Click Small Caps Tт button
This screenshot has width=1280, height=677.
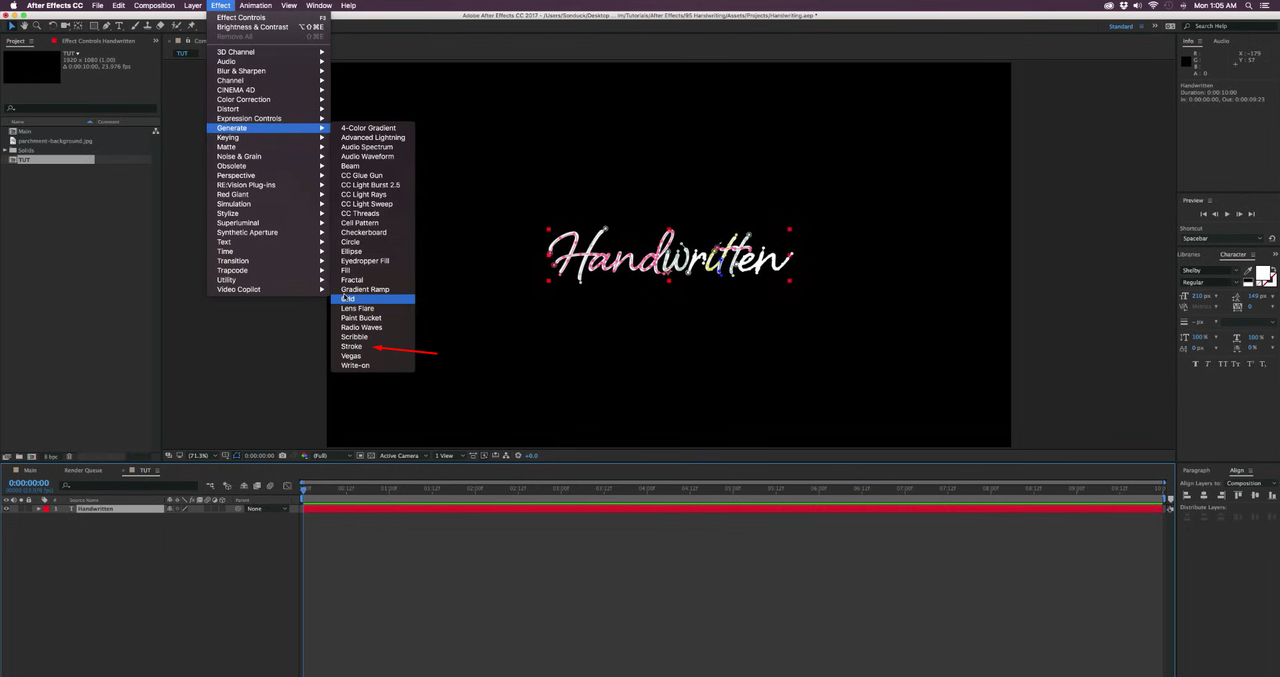pyautogui.click(x=1234, y=364)
